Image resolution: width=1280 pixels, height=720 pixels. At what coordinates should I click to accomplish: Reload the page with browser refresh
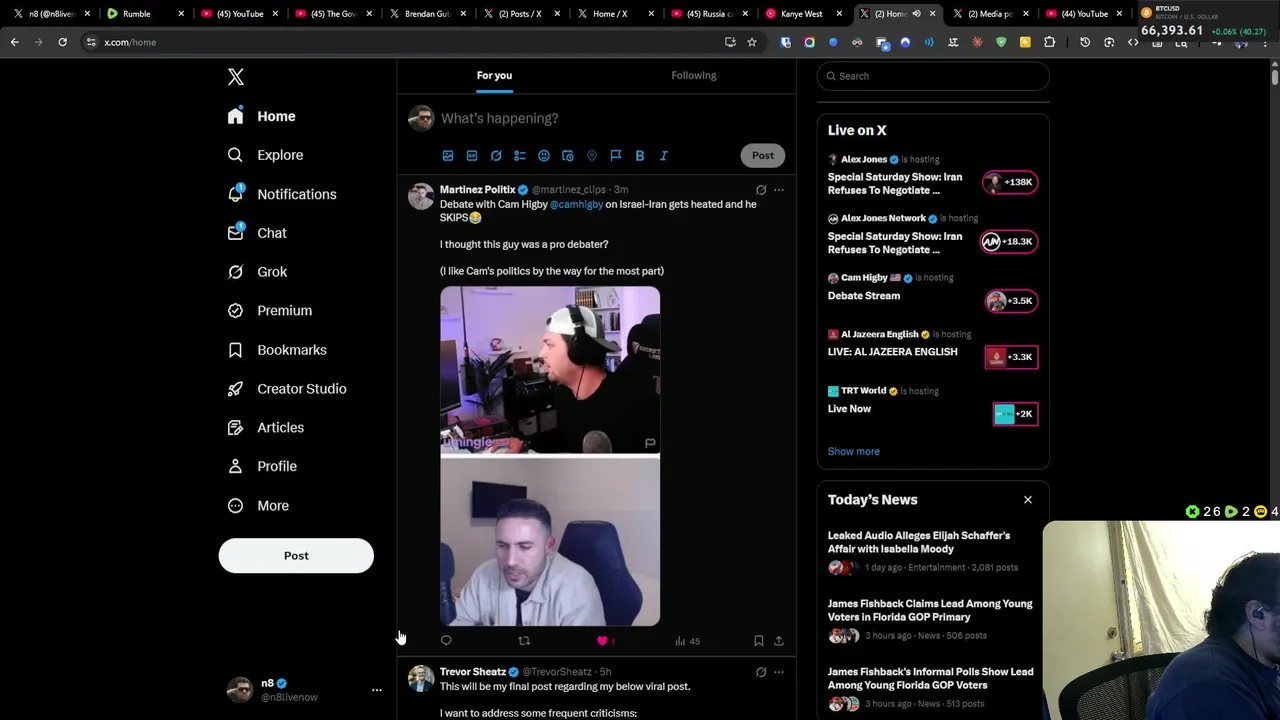point(62,42)
